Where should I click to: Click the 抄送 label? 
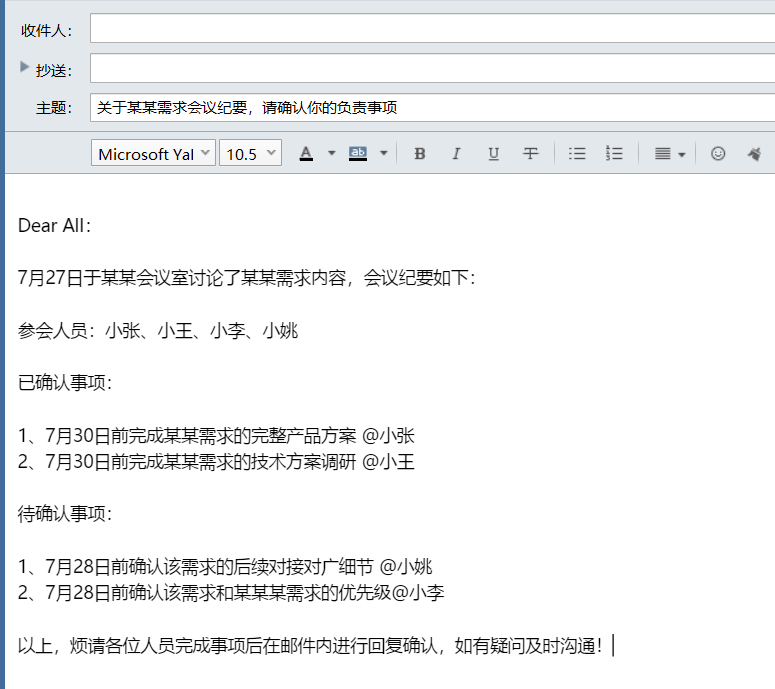[54, 70]
